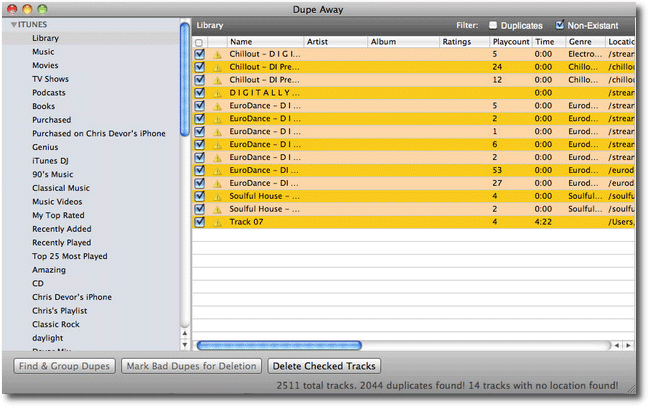Viewport: 649px width, 407px height.
Task: Open the Music playlist in sidebar
Action: [x=43, y=52]
